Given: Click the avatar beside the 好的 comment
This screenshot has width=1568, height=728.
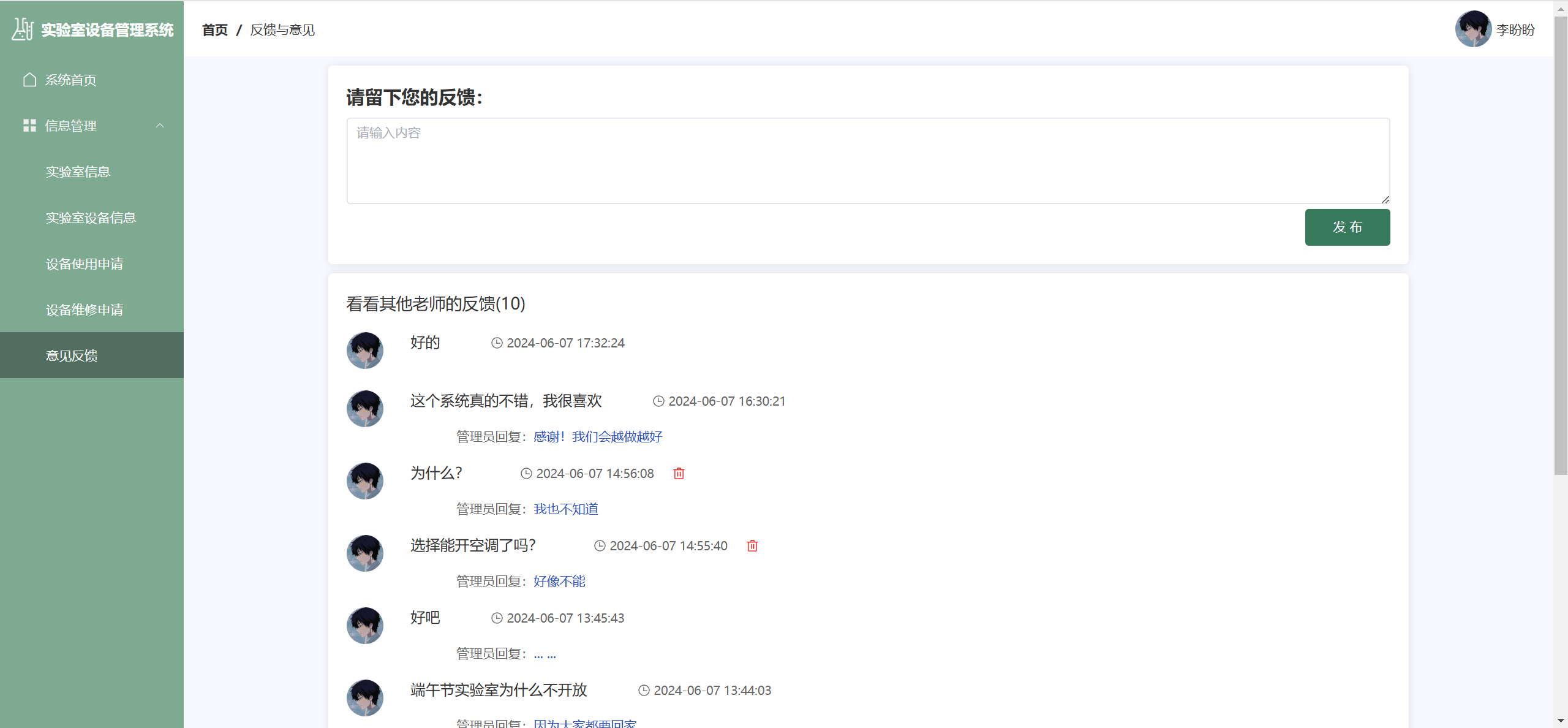Looking at the screenshot, I should point(365,351).
